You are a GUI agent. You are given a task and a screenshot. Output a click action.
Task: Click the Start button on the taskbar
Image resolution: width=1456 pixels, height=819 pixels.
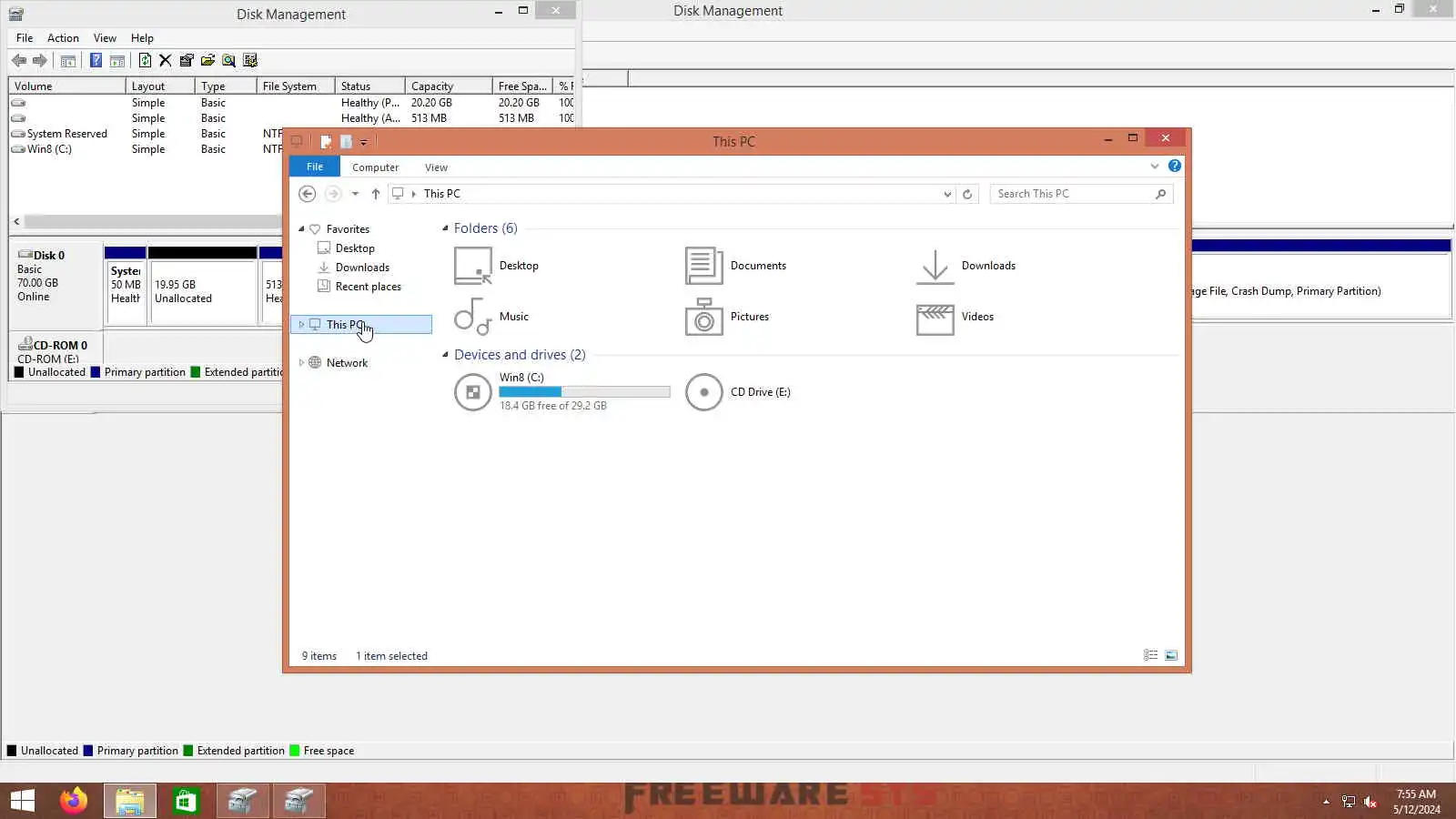coord(23,801)
